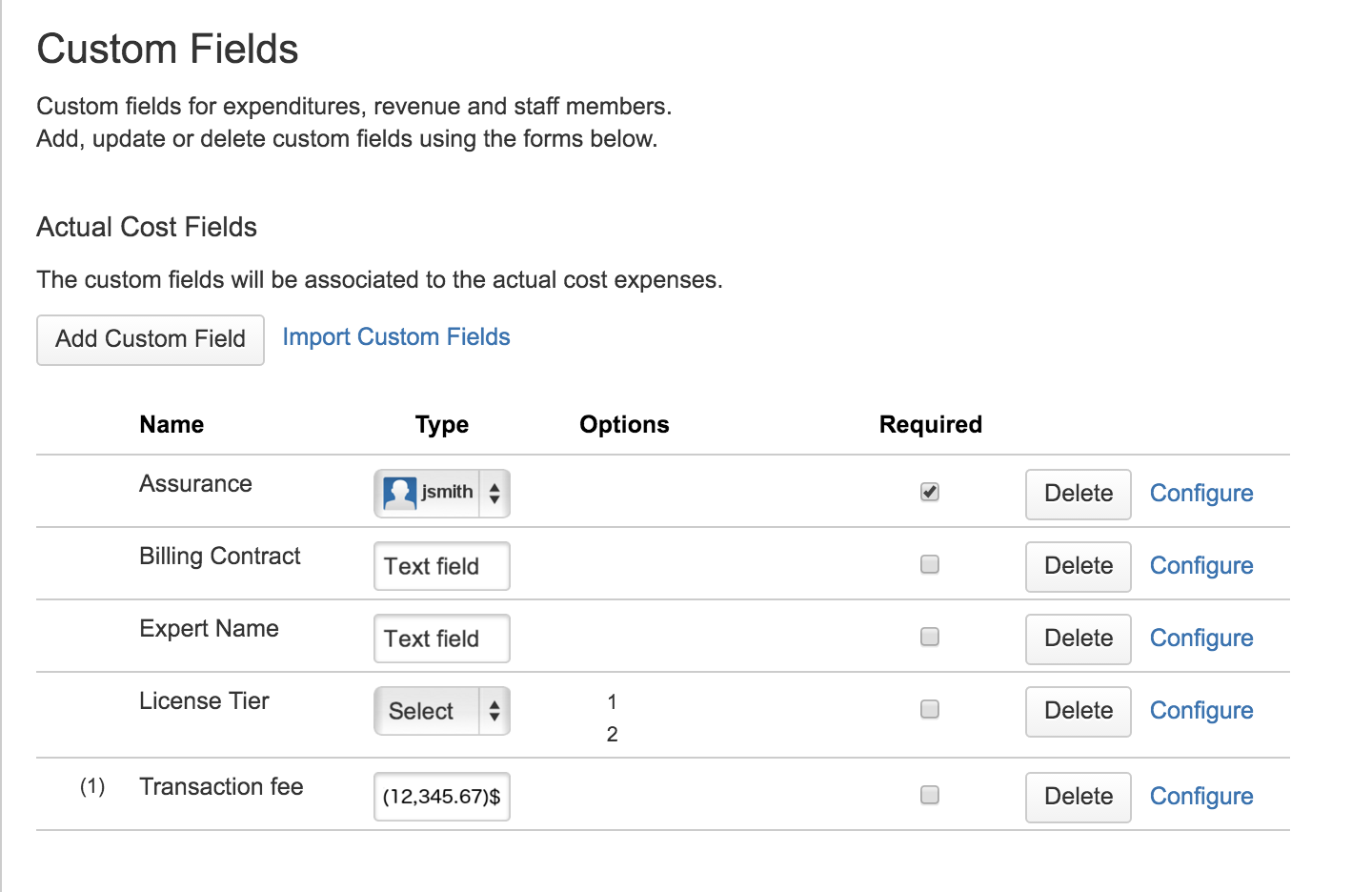Open Configure for Billing Contract
1372x892 pixels.
1200,566
